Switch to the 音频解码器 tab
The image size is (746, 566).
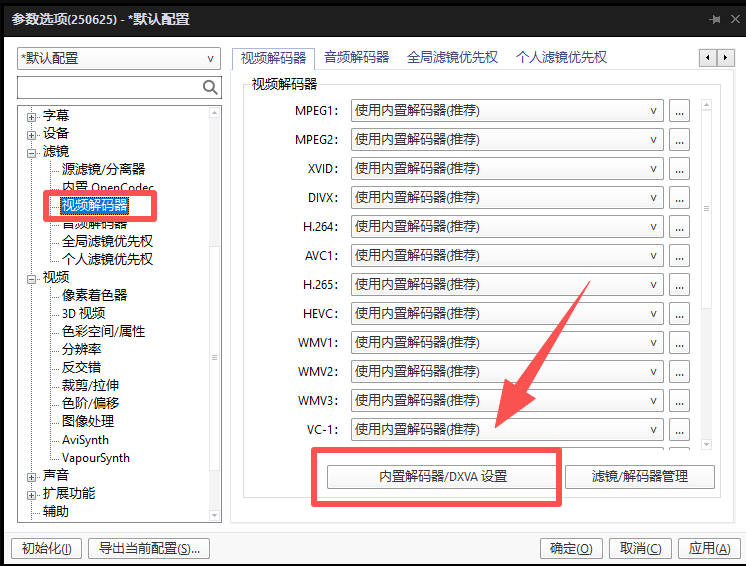click(x=357, y=58)
